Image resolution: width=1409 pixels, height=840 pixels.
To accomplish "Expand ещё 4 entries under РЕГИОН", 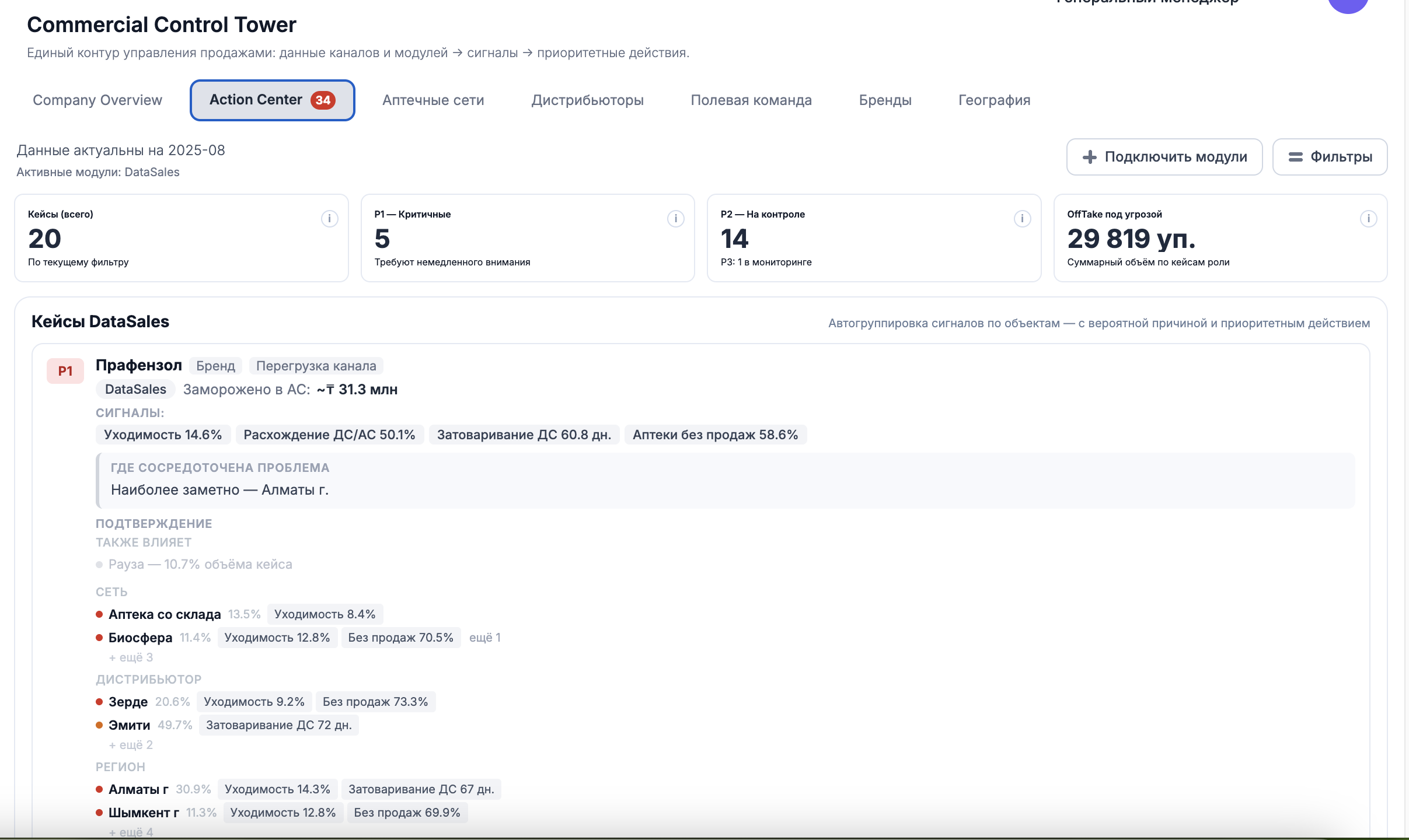I will [x=131, y=832].
